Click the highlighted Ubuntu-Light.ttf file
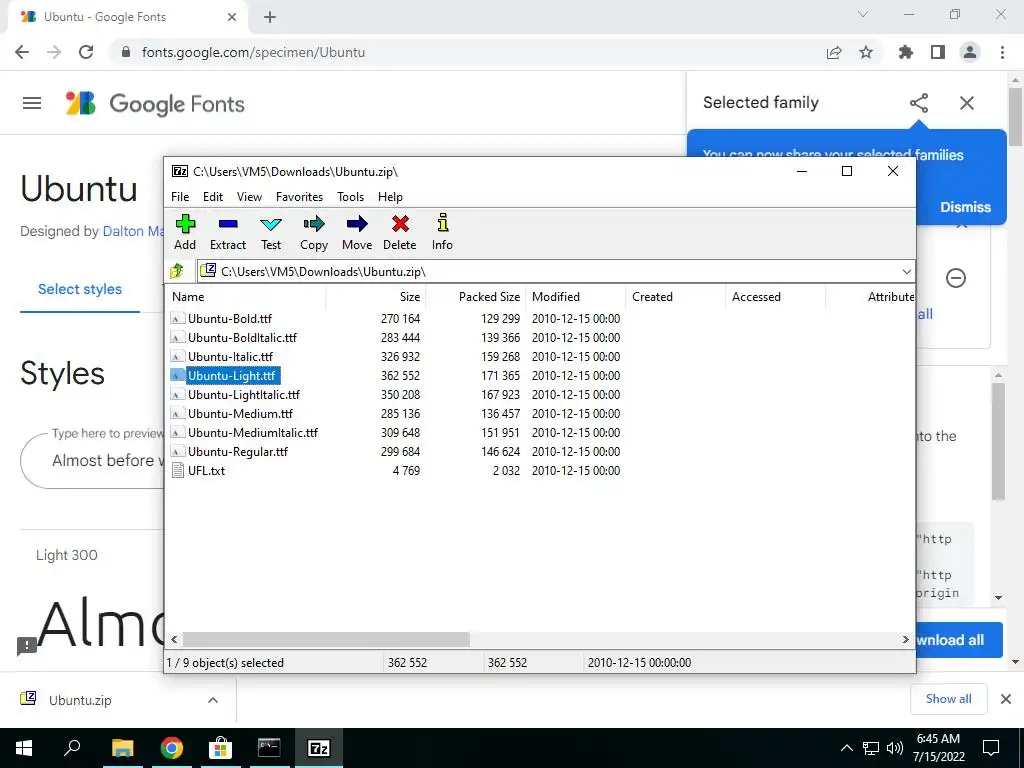The height and width of the screenshot is (768, 1024). pos(232,376)
